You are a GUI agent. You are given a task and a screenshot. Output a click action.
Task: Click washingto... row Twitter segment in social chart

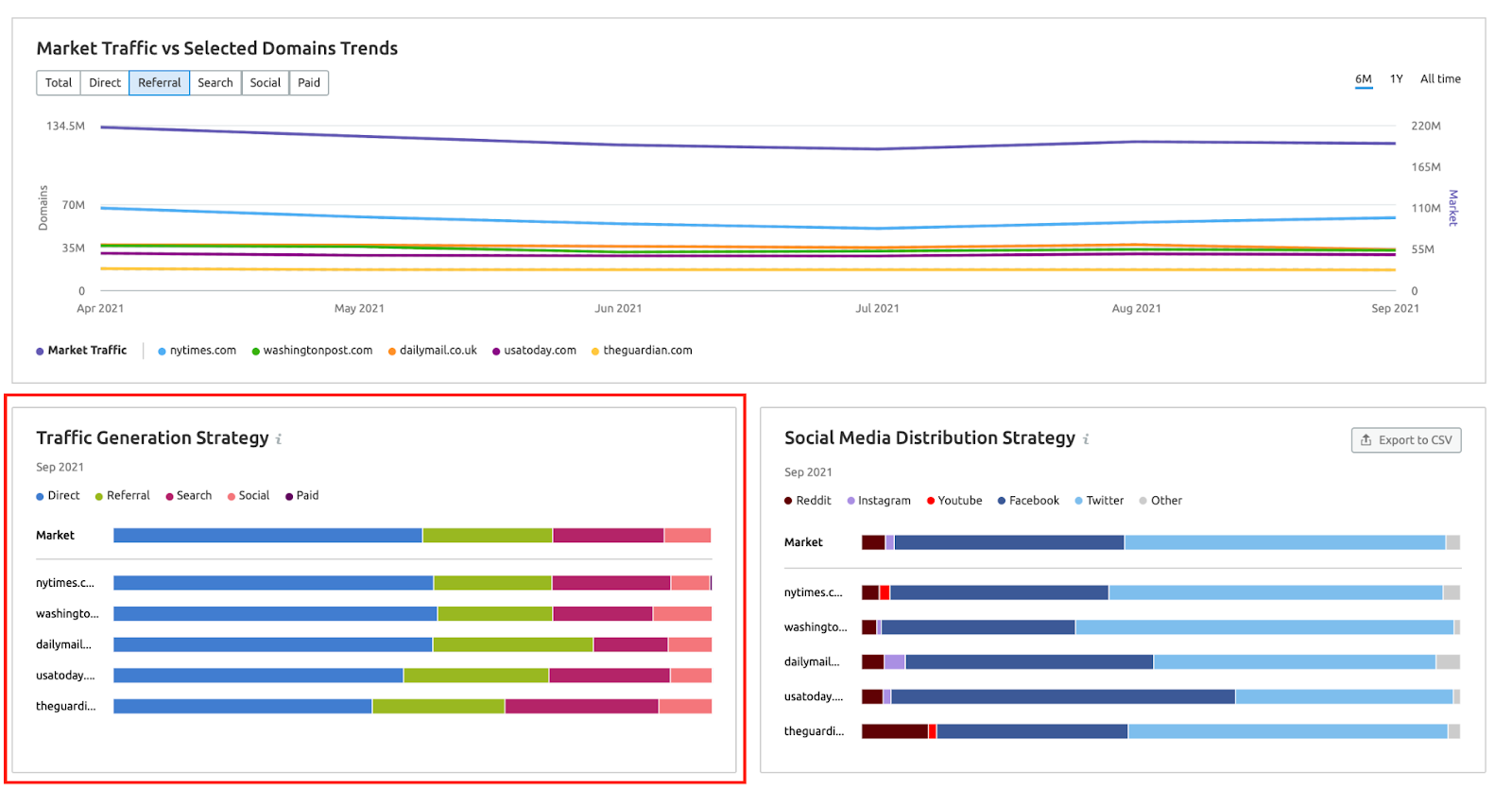(x=1264, y=627)
